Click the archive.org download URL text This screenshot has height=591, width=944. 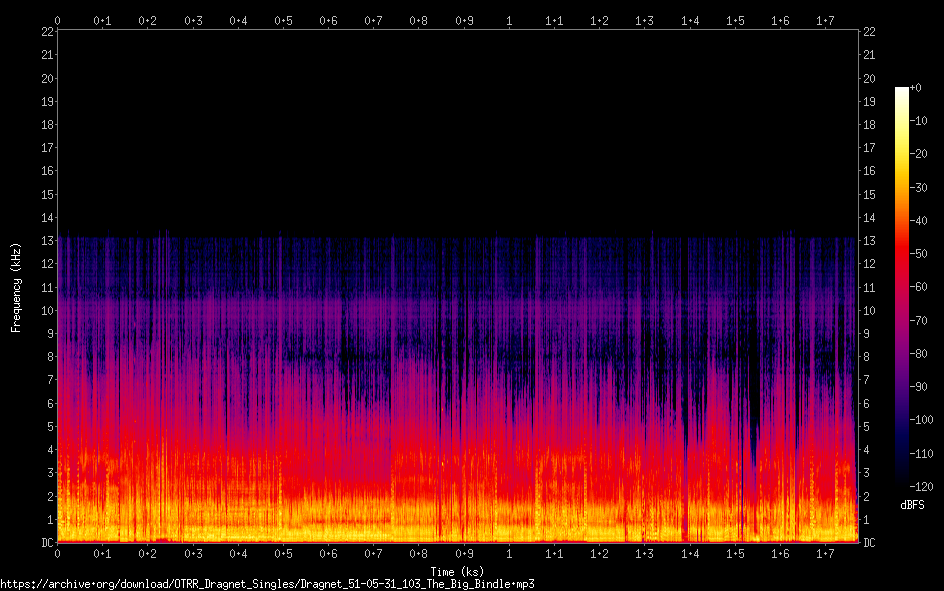coord(266,584)
